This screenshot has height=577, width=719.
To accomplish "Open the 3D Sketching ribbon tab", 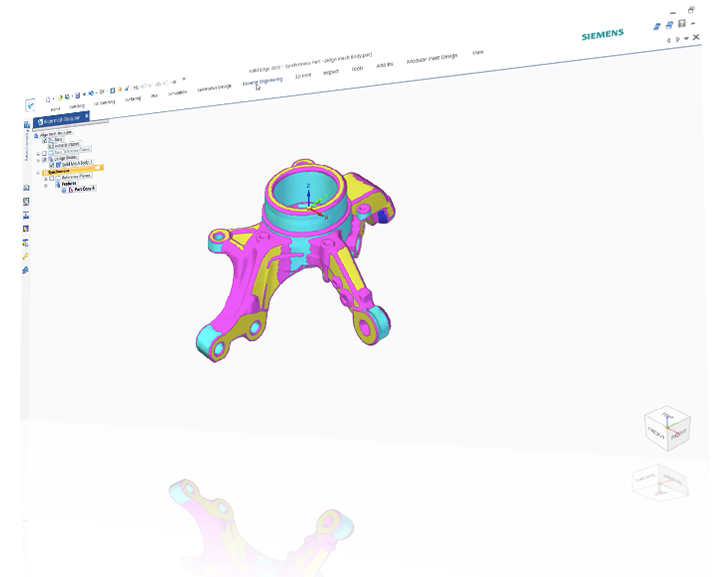I will (105, 102).
